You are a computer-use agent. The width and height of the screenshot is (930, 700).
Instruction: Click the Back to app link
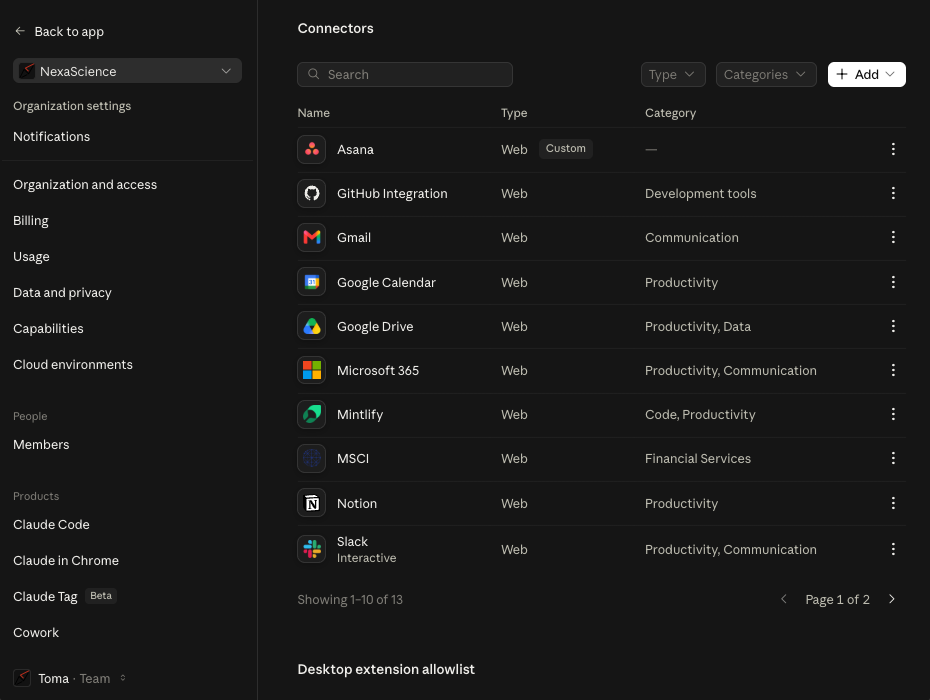(69, 31)
